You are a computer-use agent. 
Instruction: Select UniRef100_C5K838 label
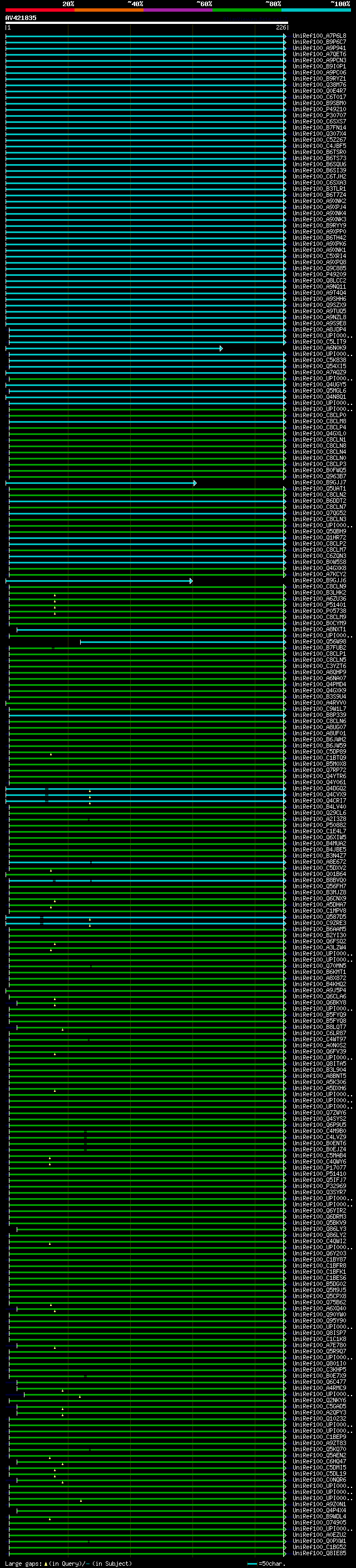coord(319,360)
